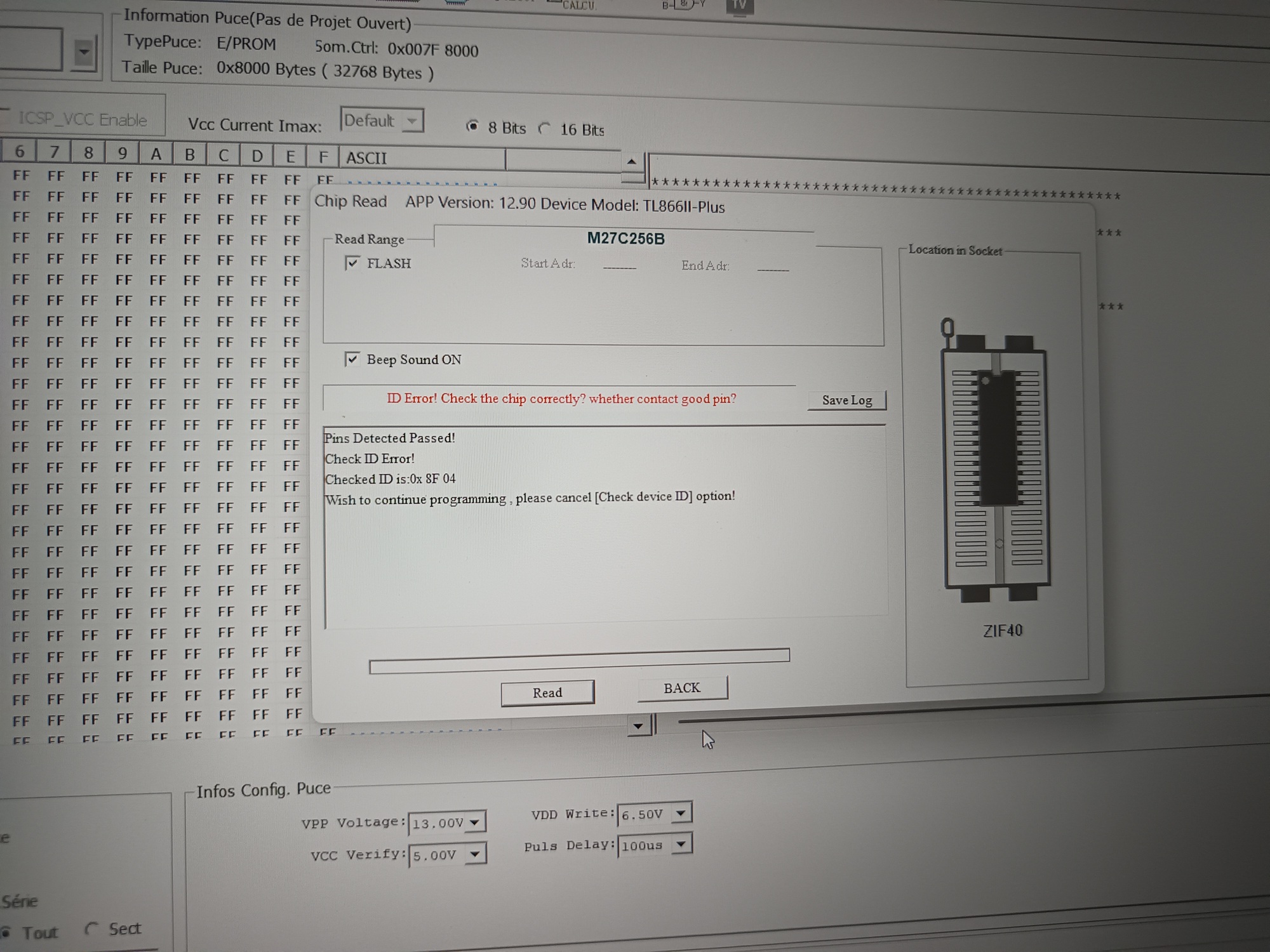Select the 8 Bits radio option
1270x952 pixels.
coord(472,126)
